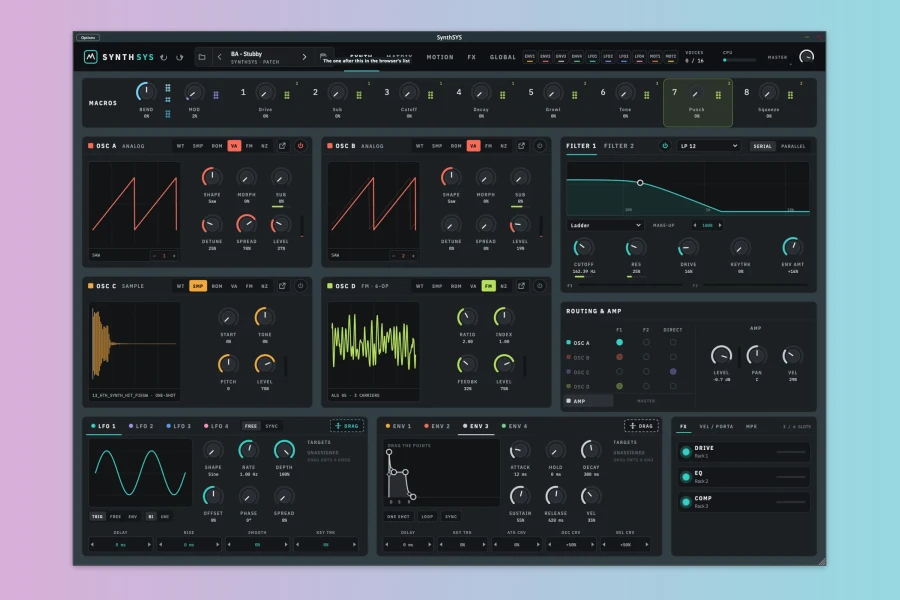Decrease ENV Delay value left arrow
900x600 pixels.
coord(386,544)
